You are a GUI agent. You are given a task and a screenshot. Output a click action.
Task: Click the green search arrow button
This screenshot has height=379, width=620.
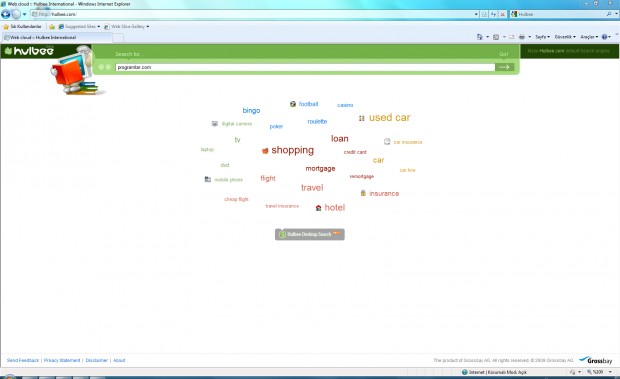pos(505,67)
